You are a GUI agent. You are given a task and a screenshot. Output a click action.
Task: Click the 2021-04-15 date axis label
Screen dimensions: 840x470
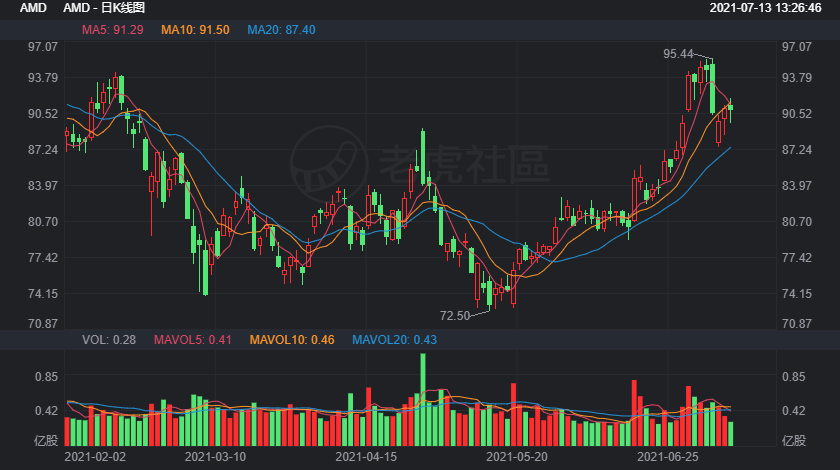(x=366, y=457)
